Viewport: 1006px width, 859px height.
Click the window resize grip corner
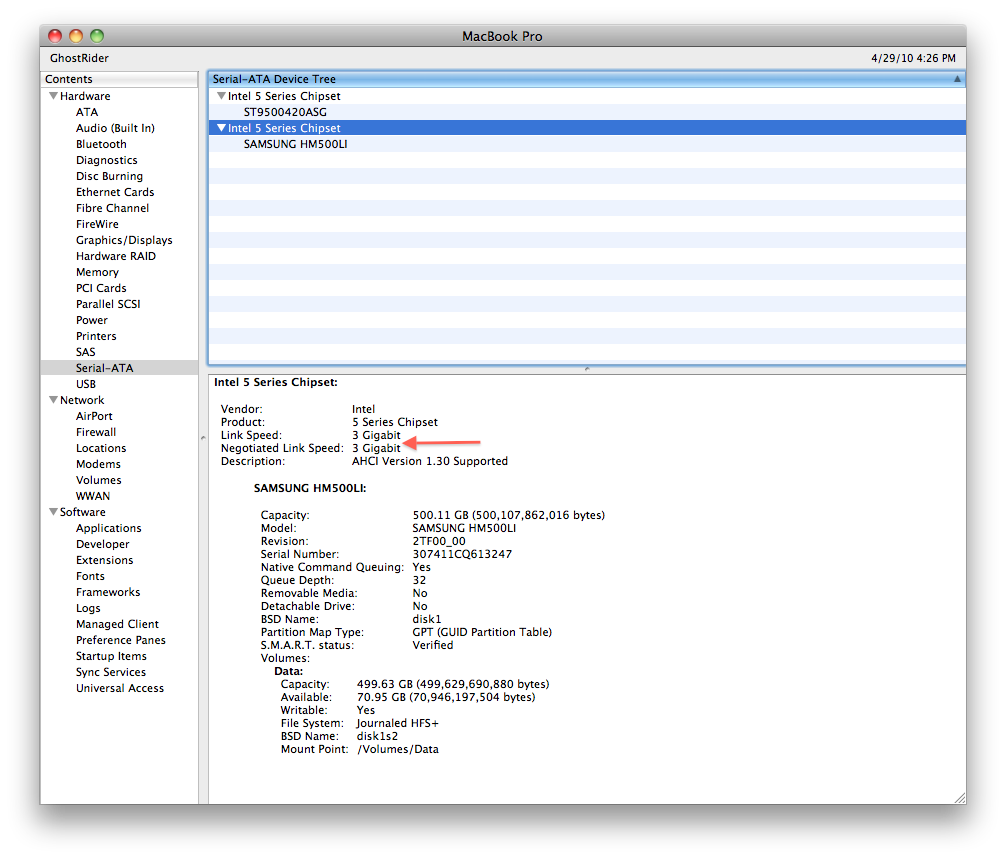959,797
